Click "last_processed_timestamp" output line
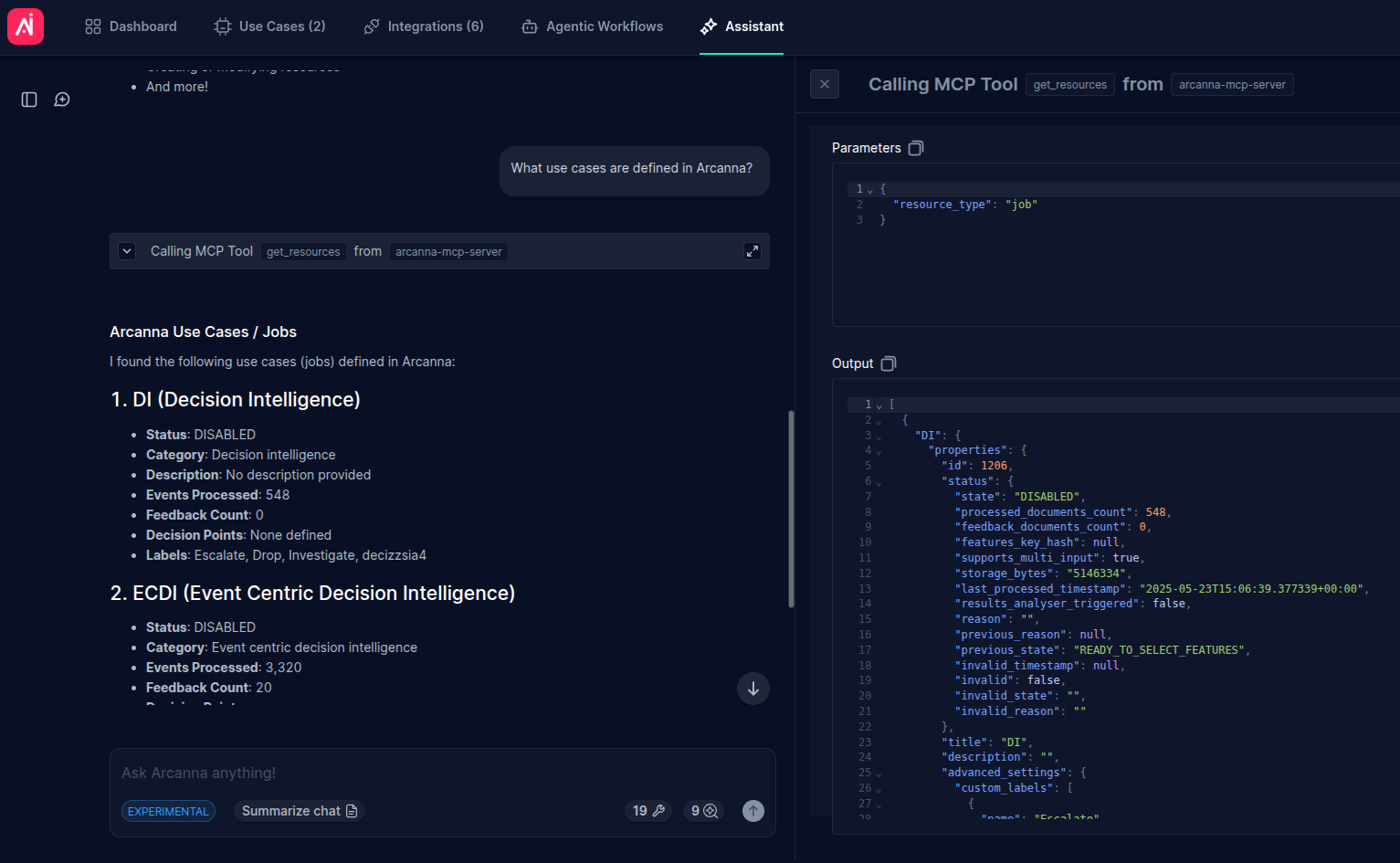This screenshot has height=863, width=1400. (1162, 589)
